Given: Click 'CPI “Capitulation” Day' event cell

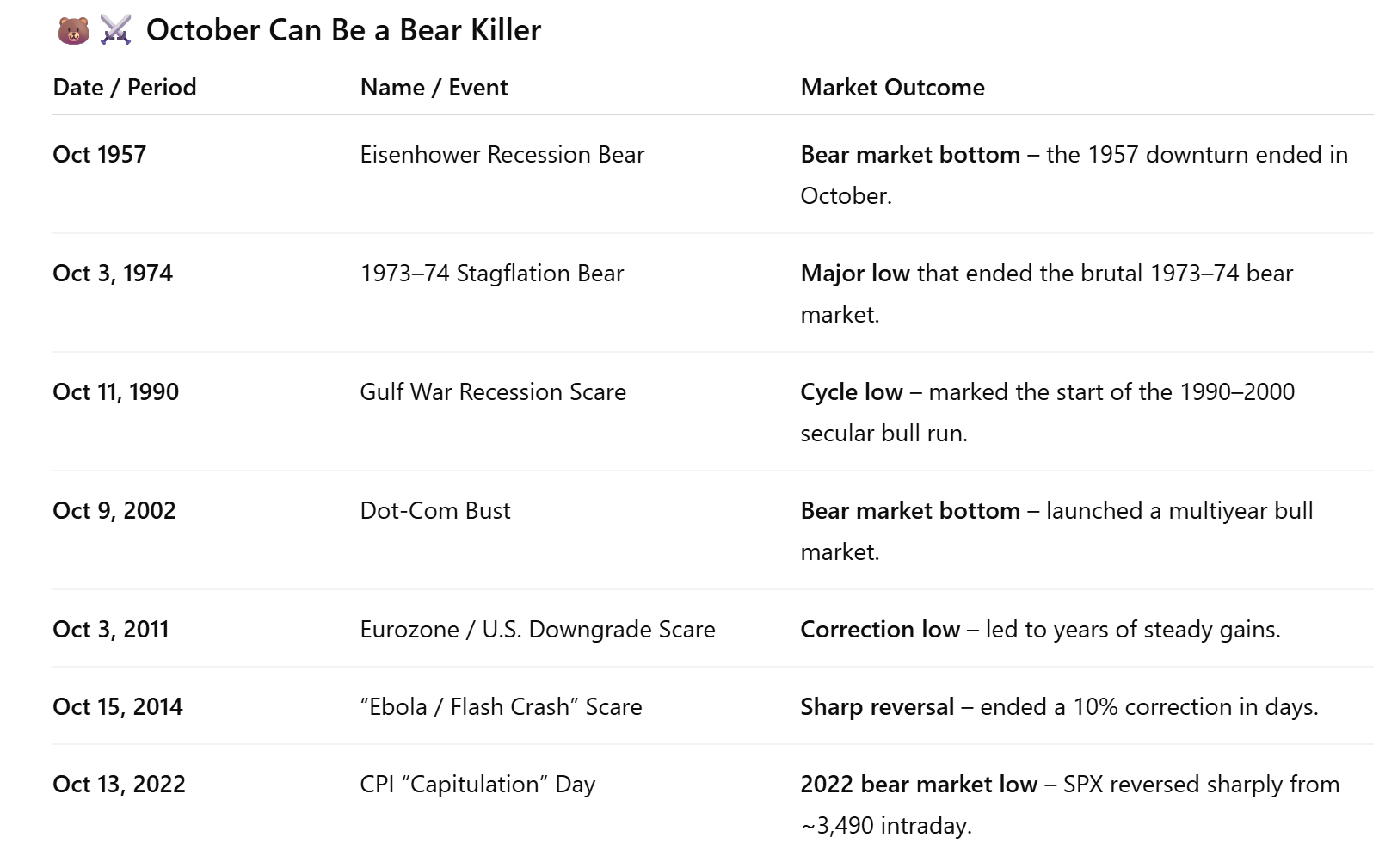Looking at the screenshot, I should pos(477,784).
